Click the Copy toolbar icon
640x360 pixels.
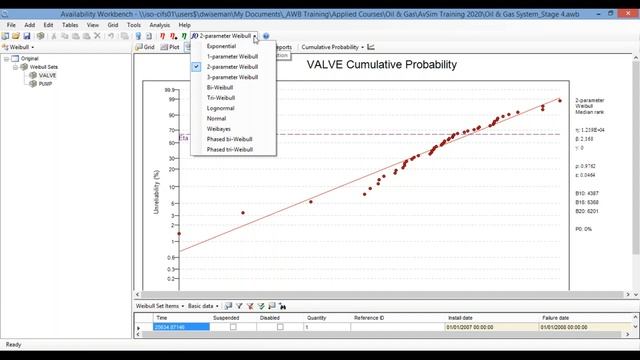point(64,36)
